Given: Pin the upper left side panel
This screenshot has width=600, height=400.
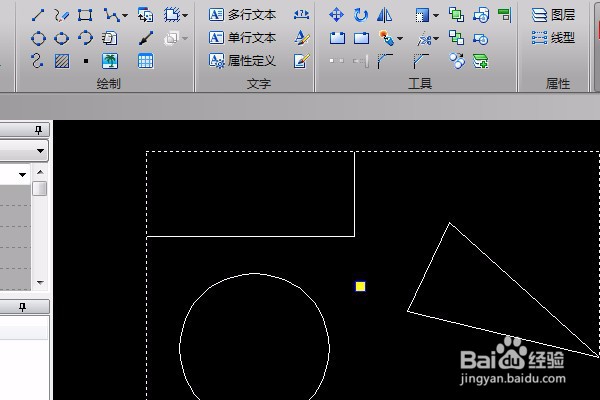Looking at the screenshot, I should click(38, 130).
